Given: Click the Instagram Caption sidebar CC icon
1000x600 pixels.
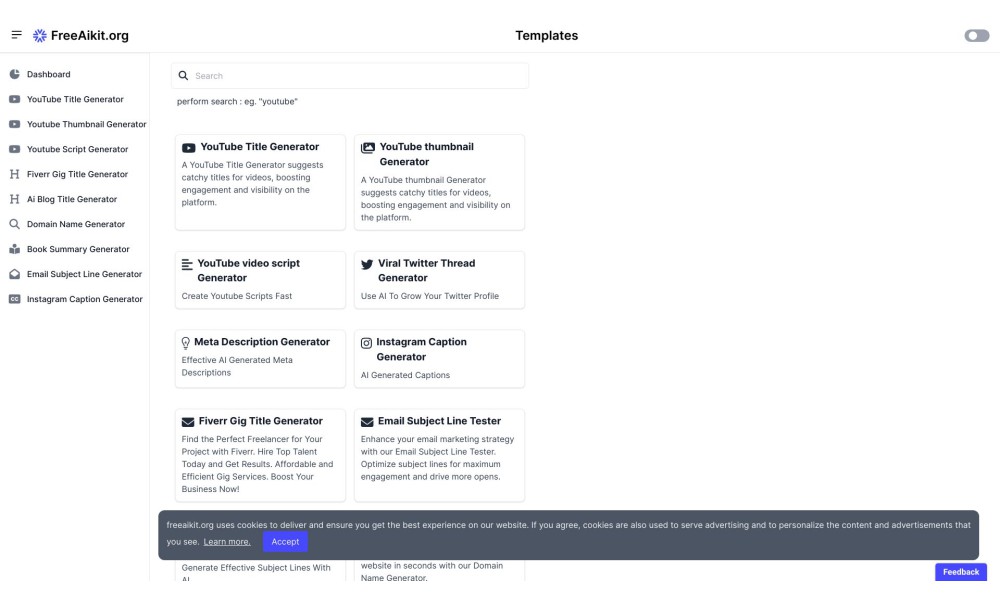Looking at the screenshot, I should 14,298.
